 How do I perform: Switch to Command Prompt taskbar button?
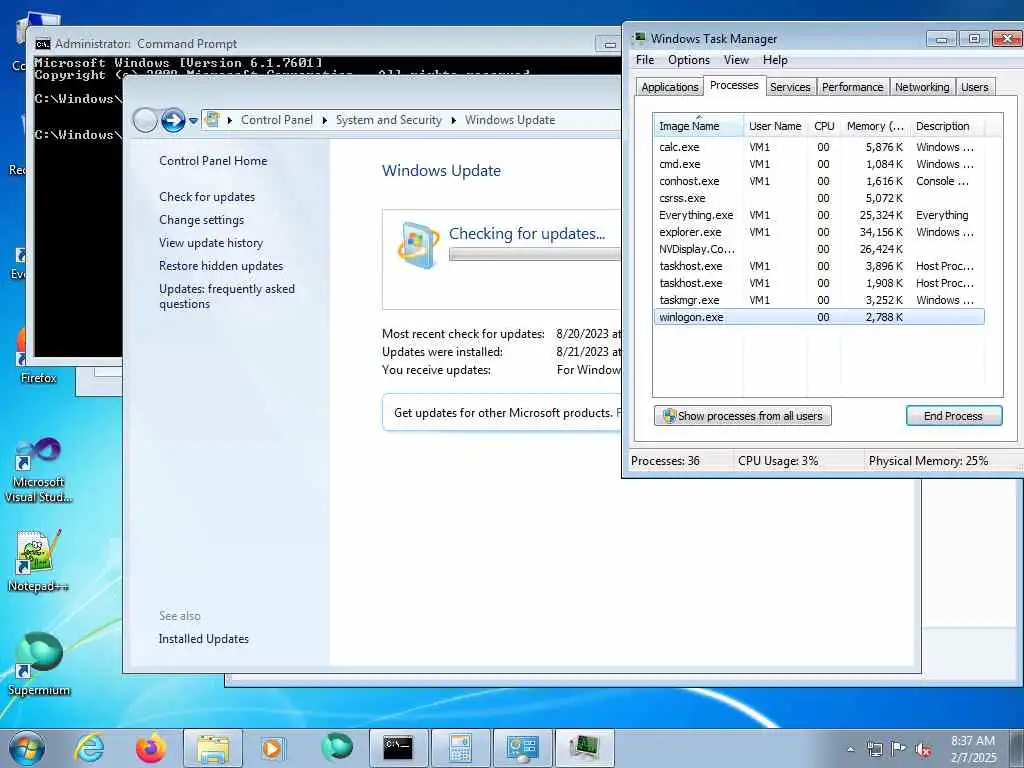398,748
